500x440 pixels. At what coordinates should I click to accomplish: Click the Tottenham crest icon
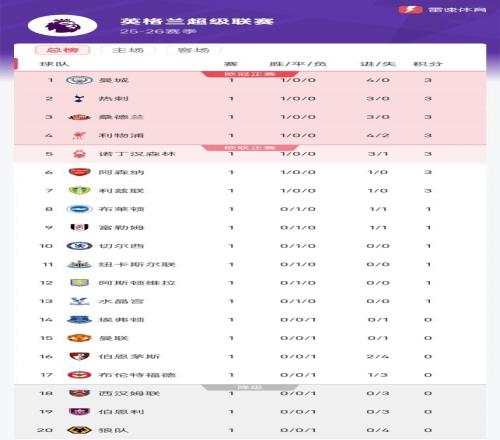coord(79,99)
